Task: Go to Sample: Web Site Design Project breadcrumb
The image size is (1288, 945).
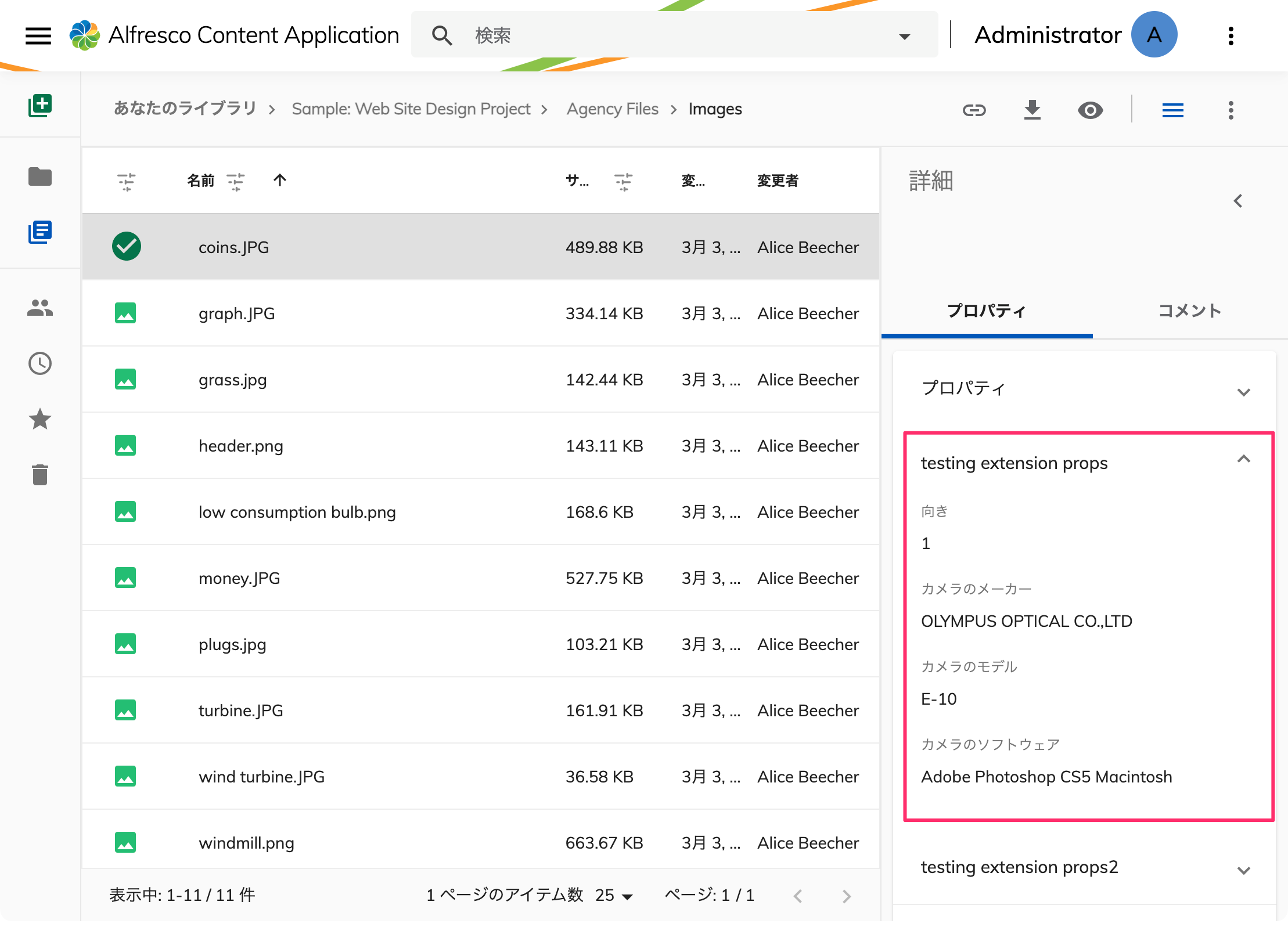Action: pyautogui.click(x=411, y=109)
